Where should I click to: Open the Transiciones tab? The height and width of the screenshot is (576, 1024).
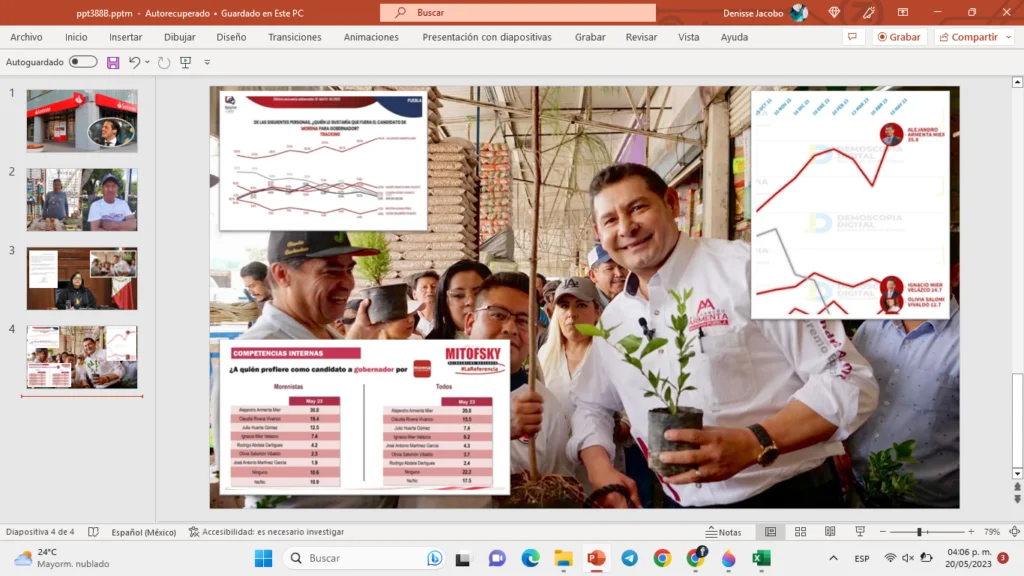295,37
